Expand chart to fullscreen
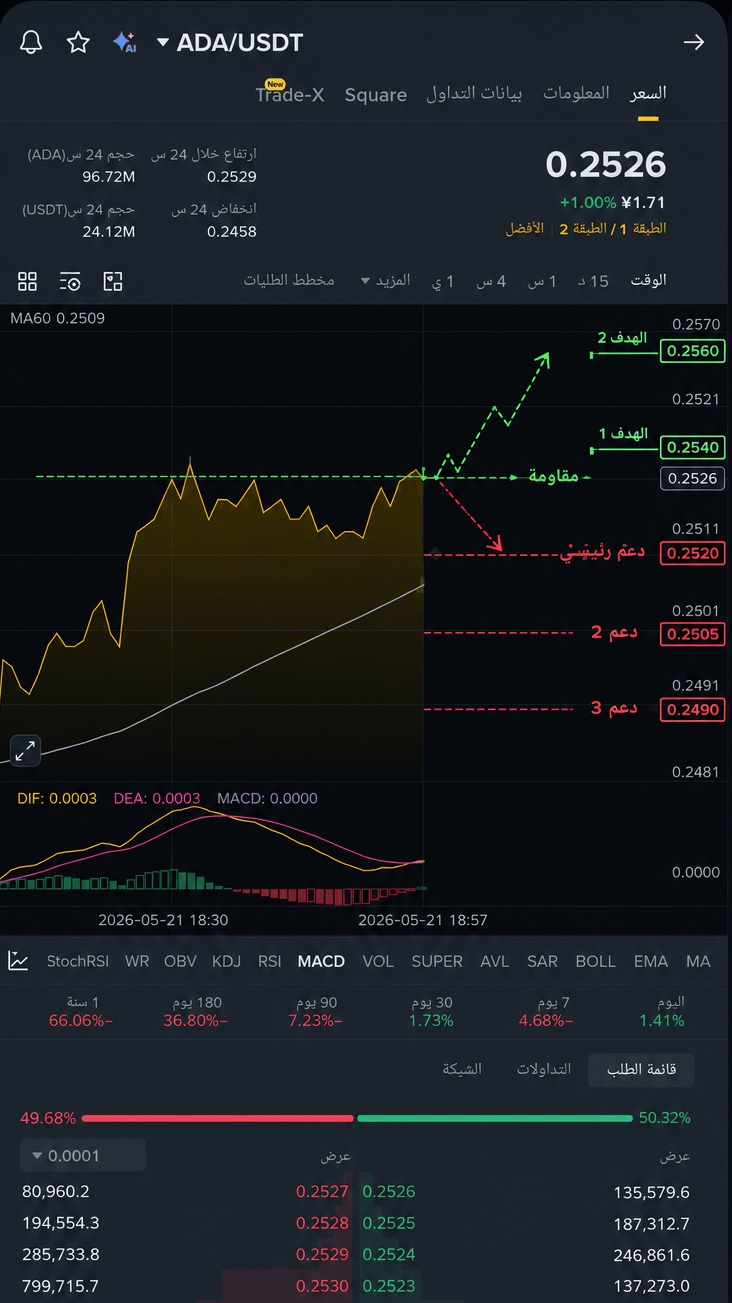This screenshot has height=1303, width=732. click(25, 750)
